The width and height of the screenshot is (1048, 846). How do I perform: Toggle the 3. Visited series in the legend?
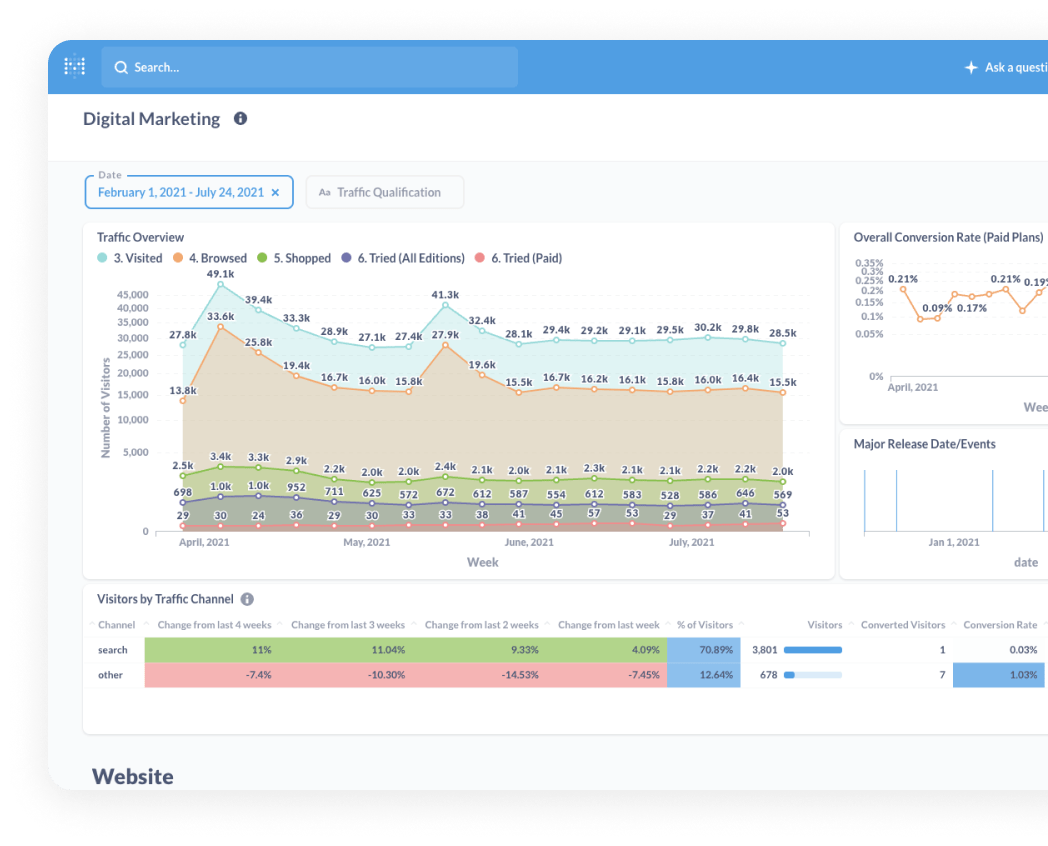(x=131, y=258)
